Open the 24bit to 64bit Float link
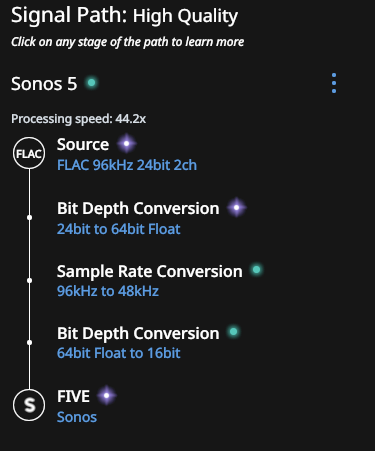The image size is (375, 451). click(119, 229)
